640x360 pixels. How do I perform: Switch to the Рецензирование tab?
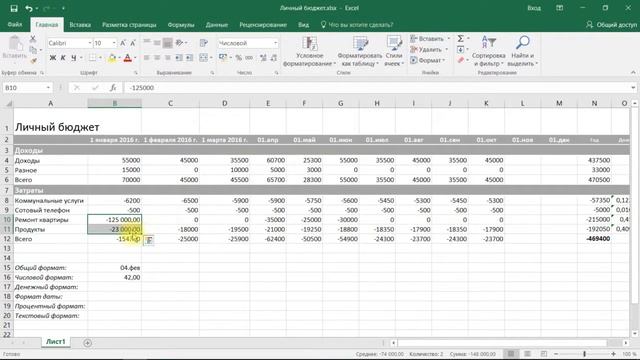(263, 24)
